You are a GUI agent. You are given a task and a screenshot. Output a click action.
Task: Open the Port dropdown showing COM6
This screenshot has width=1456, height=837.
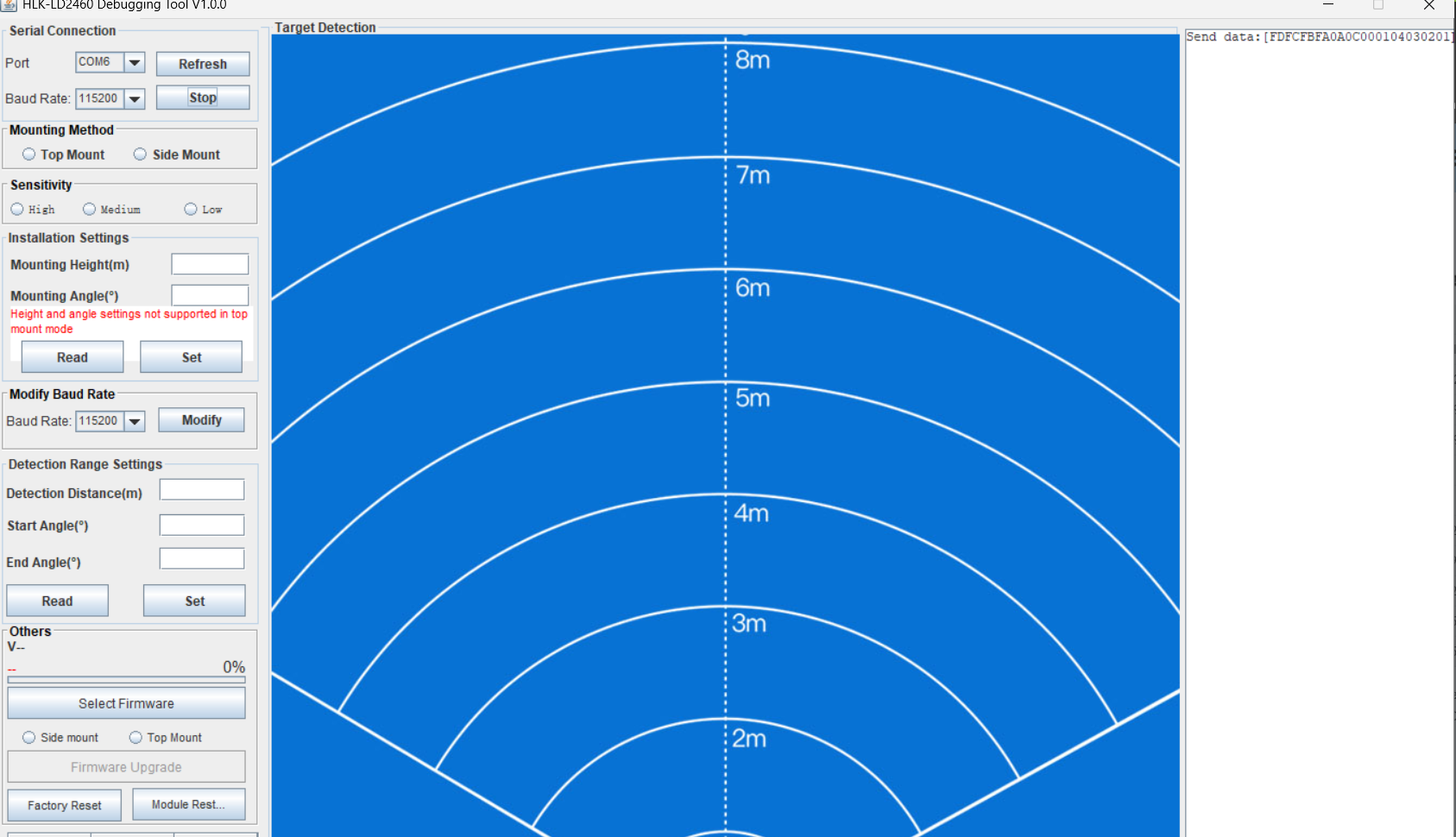(135, 62)
